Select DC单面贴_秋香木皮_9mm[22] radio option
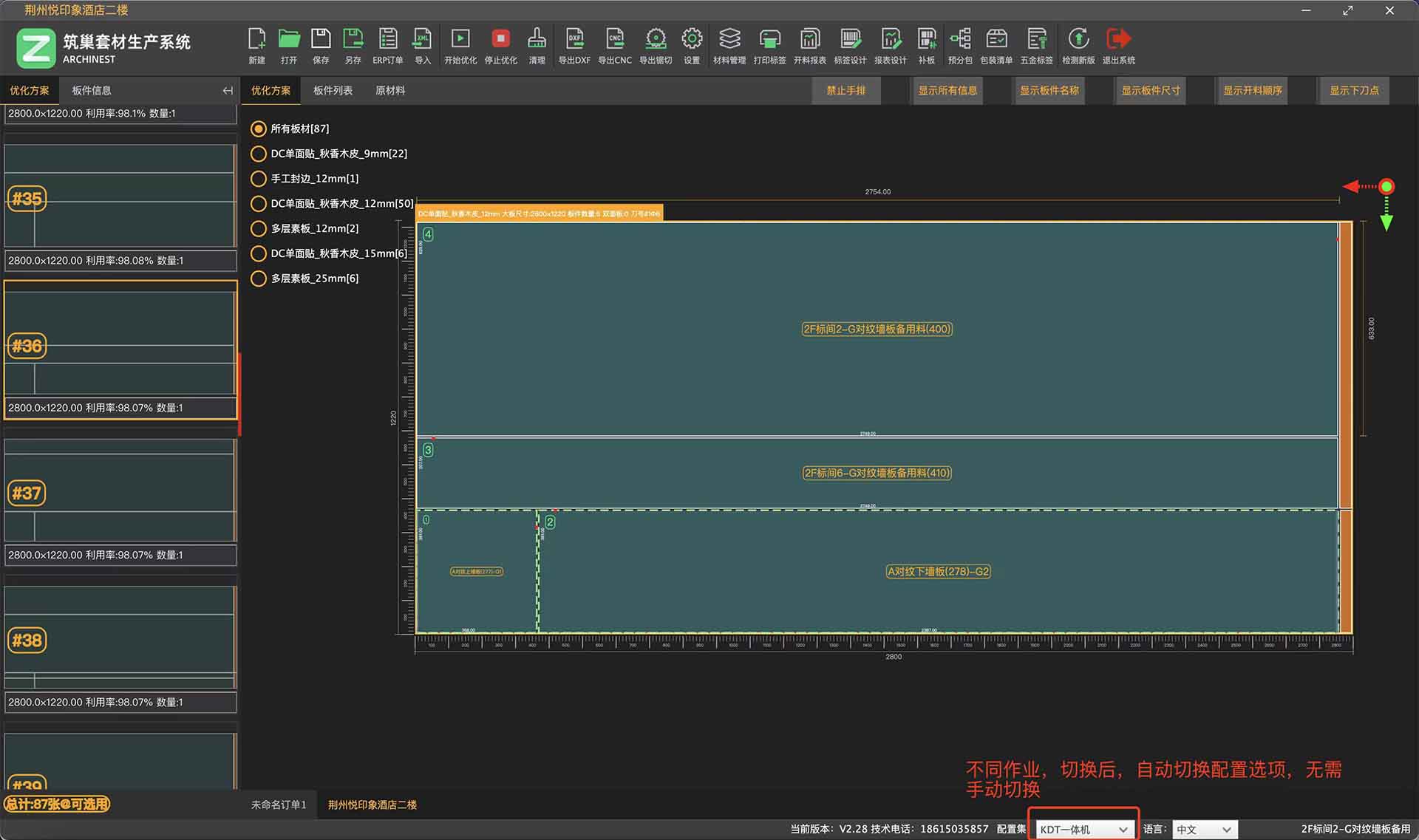 [259, 154]
